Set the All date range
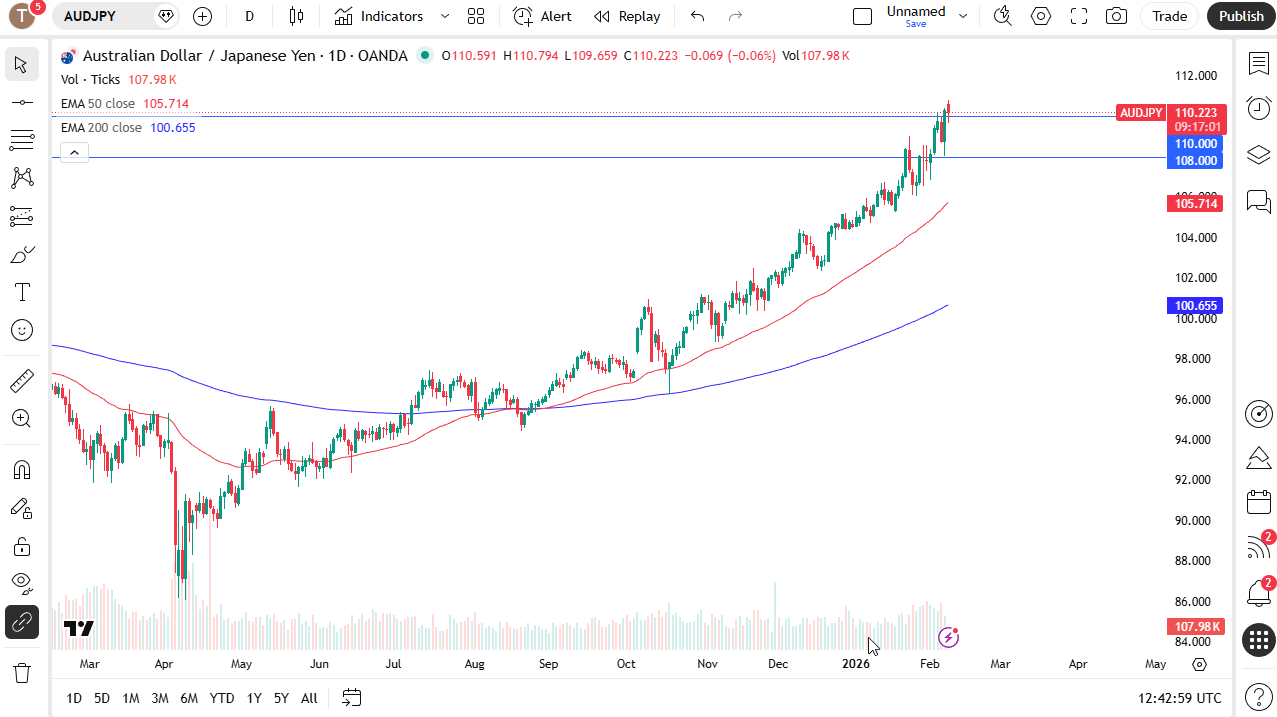 (x=309, y=698)
